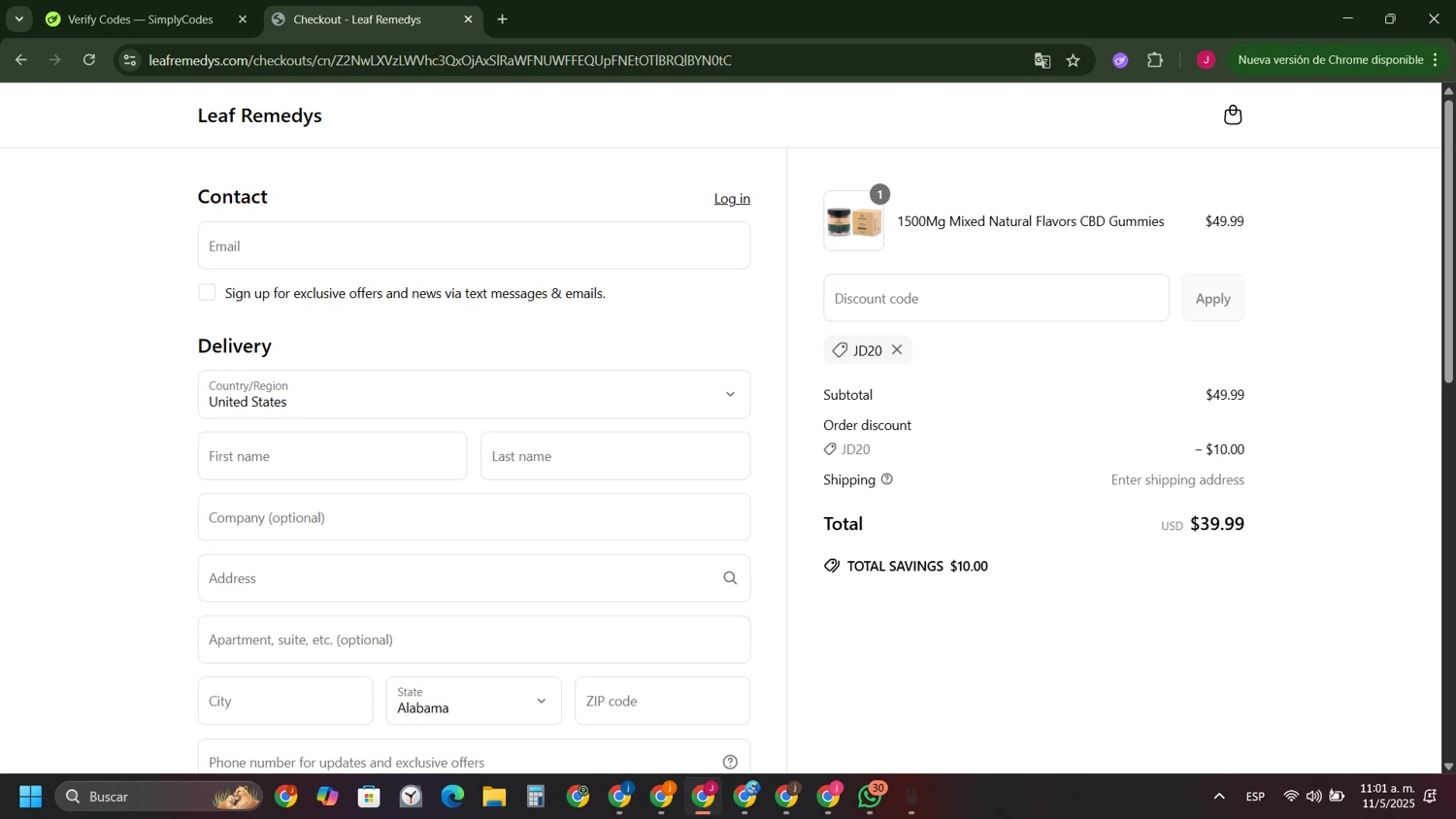Enable the exclusive offers signup checkbox
This screenshot has width=1456, height=819.
(x=207, y=292)
